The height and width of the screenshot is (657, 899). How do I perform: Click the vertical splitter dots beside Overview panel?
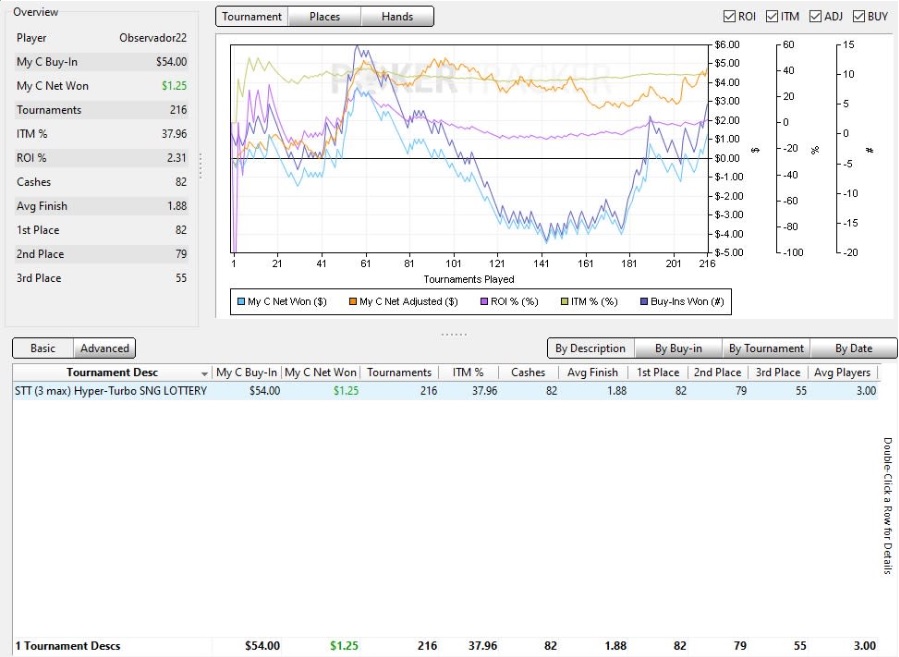[200, 166]
